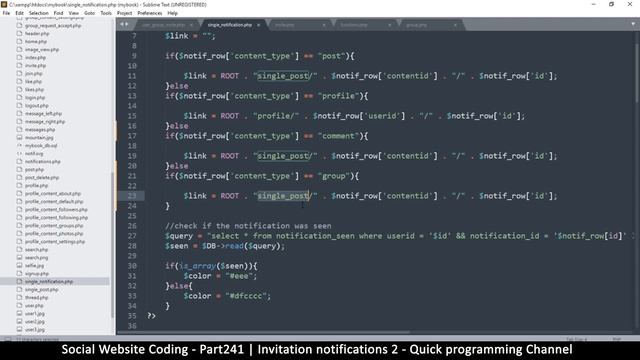Viewport: 640px width, 360px height.
Task: Open profile_content_about.php from sidebar
Action: [x=53, y=193]
